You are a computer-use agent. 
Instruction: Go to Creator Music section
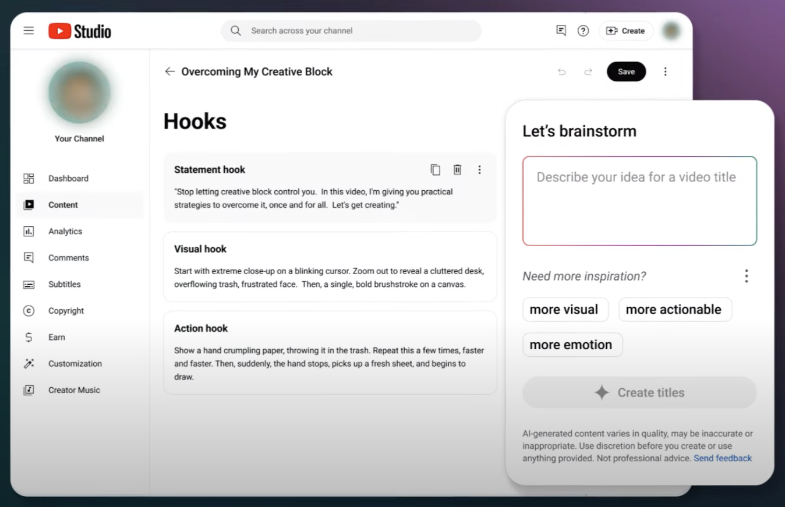[x=74, y=390]
